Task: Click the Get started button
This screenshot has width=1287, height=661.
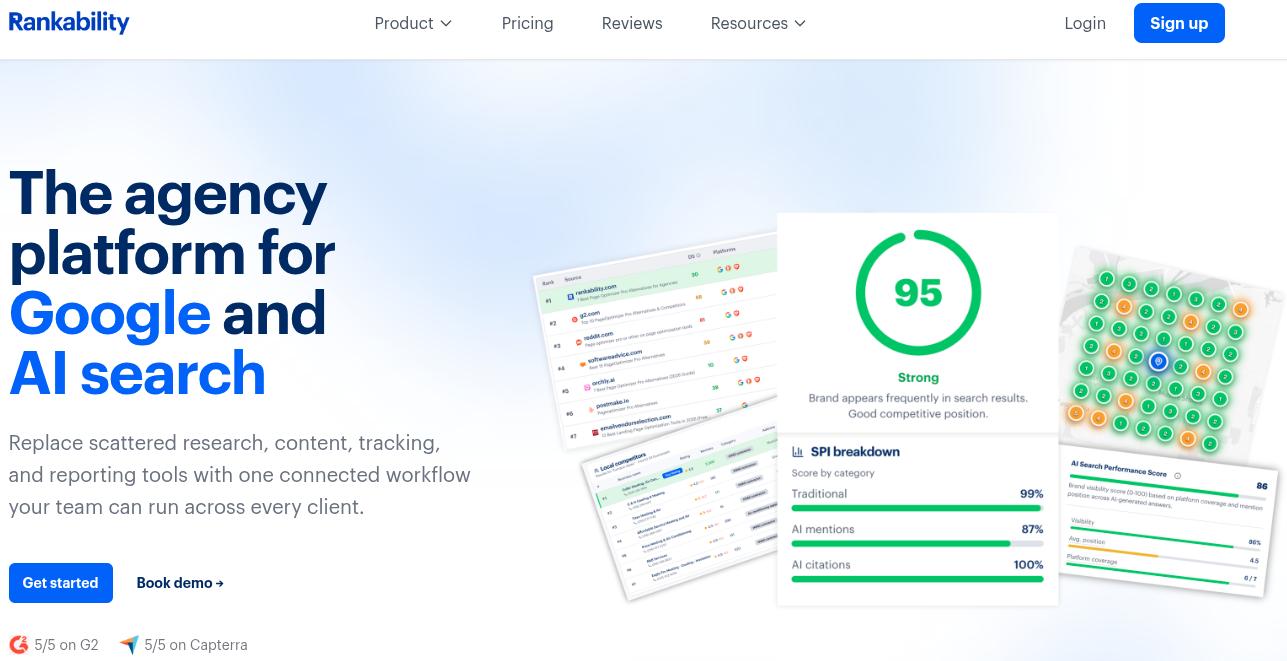Action: point(60,583)
